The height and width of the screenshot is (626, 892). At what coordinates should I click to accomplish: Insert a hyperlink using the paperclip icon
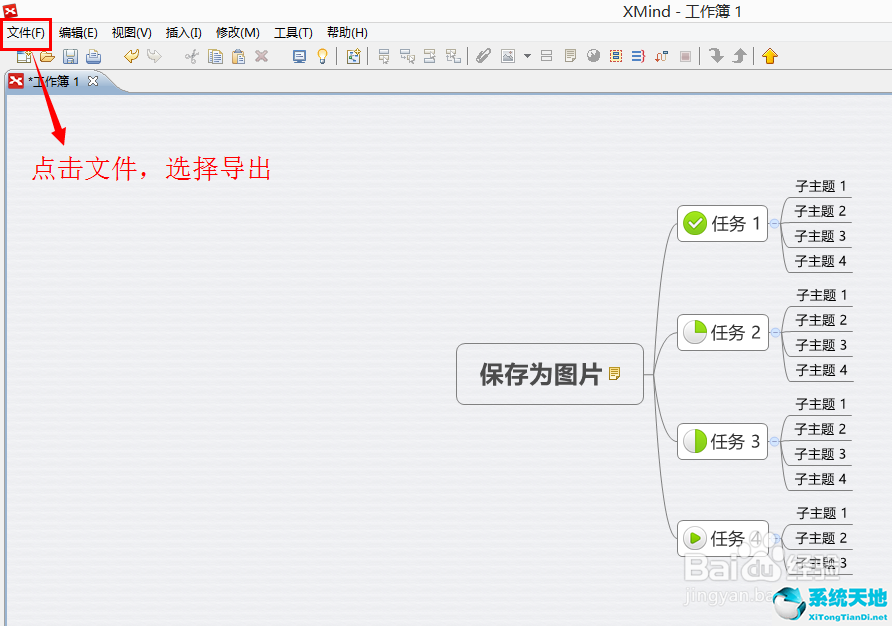(483, 56)
